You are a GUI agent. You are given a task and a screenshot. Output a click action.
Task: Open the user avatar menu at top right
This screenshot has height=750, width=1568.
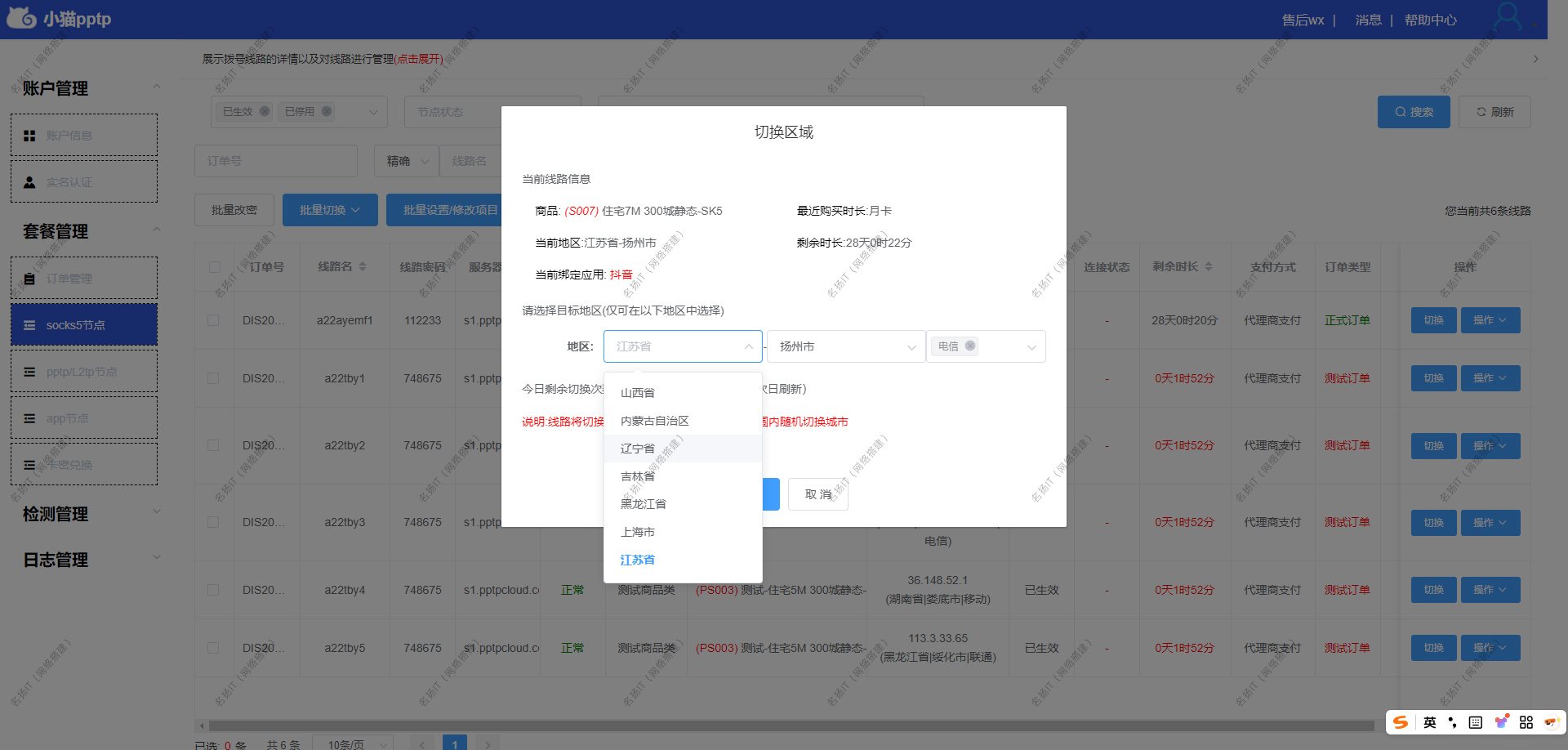pyautogui.click(x=1509, y=18)
